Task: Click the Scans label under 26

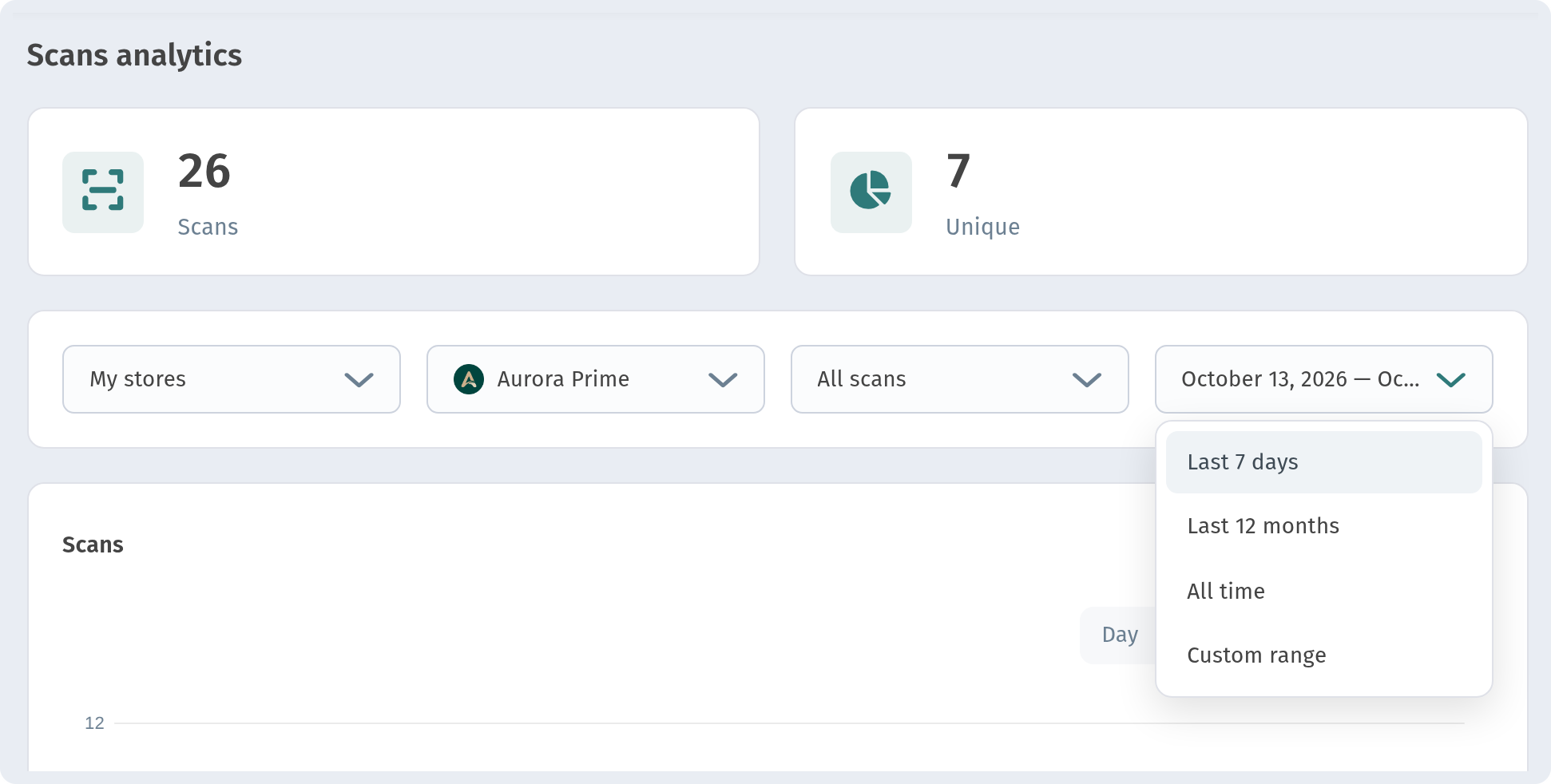Action: point(208,227)
